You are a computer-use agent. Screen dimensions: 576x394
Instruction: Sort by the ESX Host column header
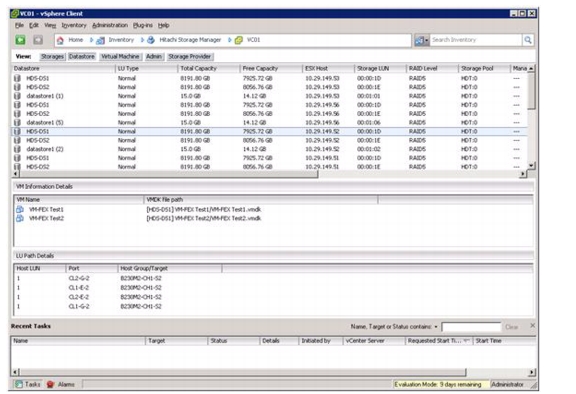click(328, 68)
